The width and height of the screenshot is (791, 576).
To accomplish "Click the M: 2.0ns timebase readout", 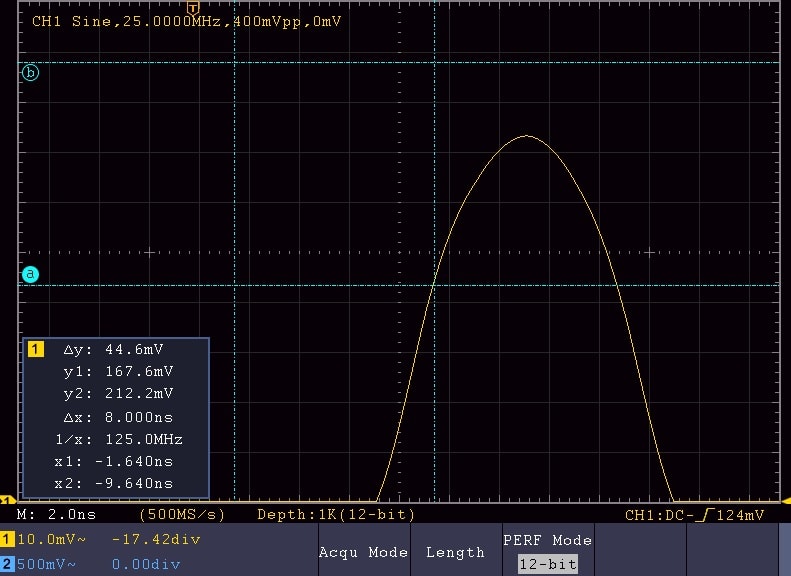I will 56,514.
